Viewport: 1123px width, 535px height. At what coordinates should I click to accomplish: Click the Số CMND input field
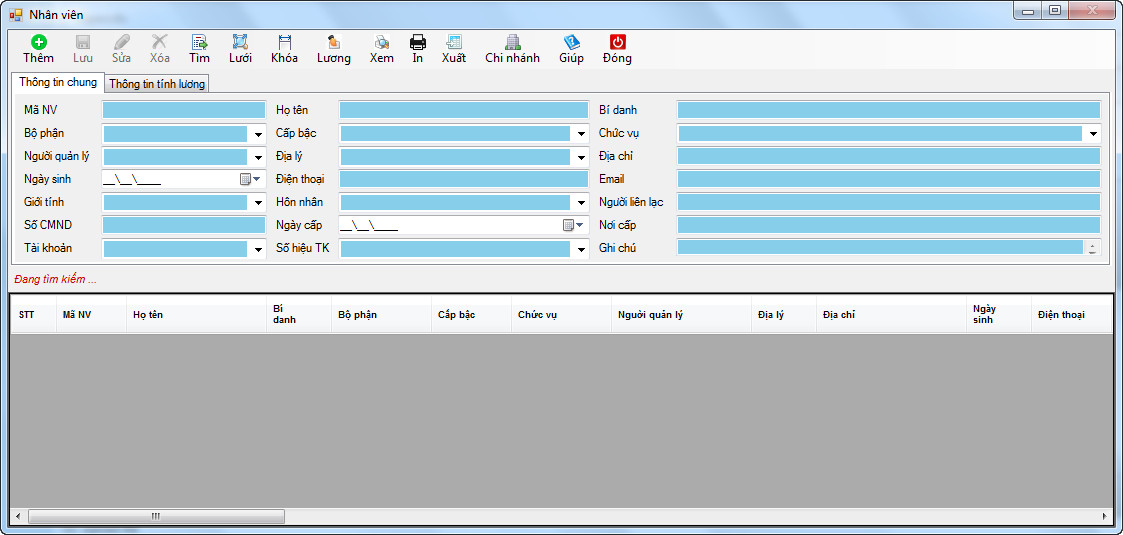point(184,225)
